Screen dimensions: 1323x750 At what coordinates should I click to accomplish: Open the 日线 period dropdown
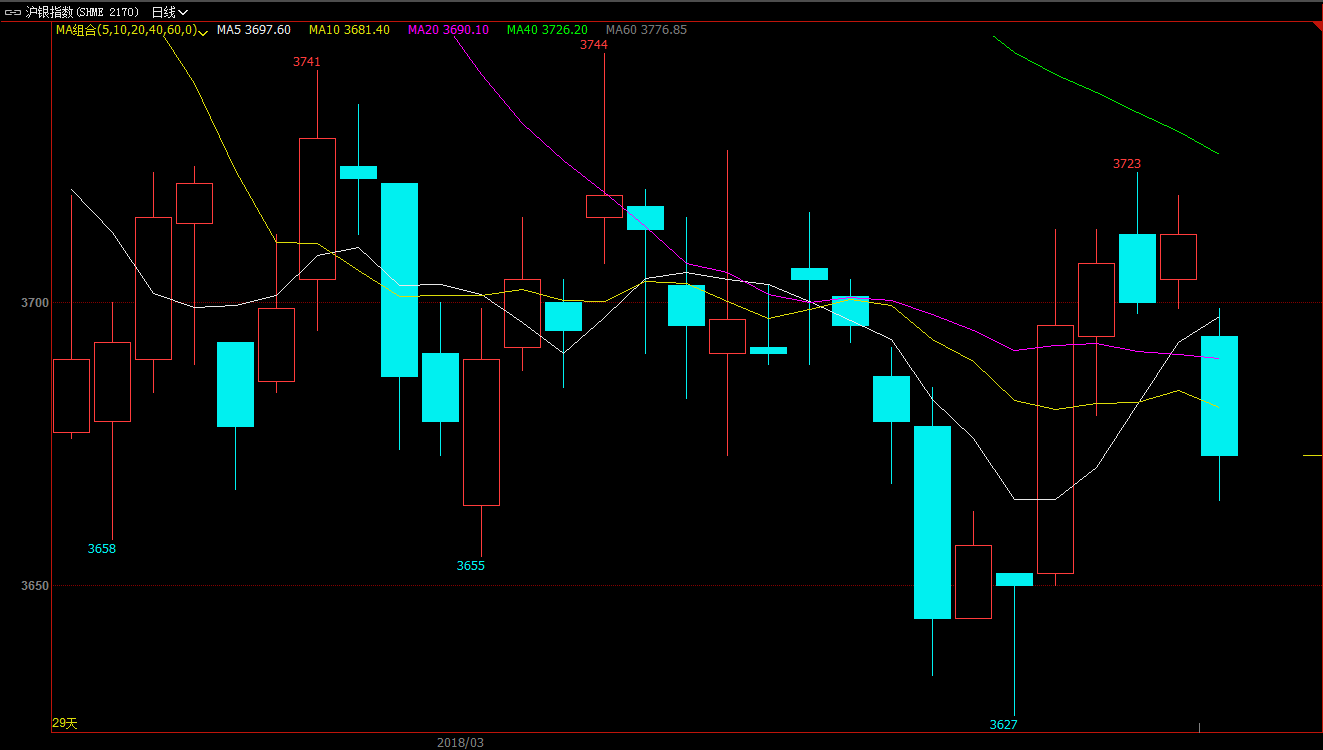point(169,12)
